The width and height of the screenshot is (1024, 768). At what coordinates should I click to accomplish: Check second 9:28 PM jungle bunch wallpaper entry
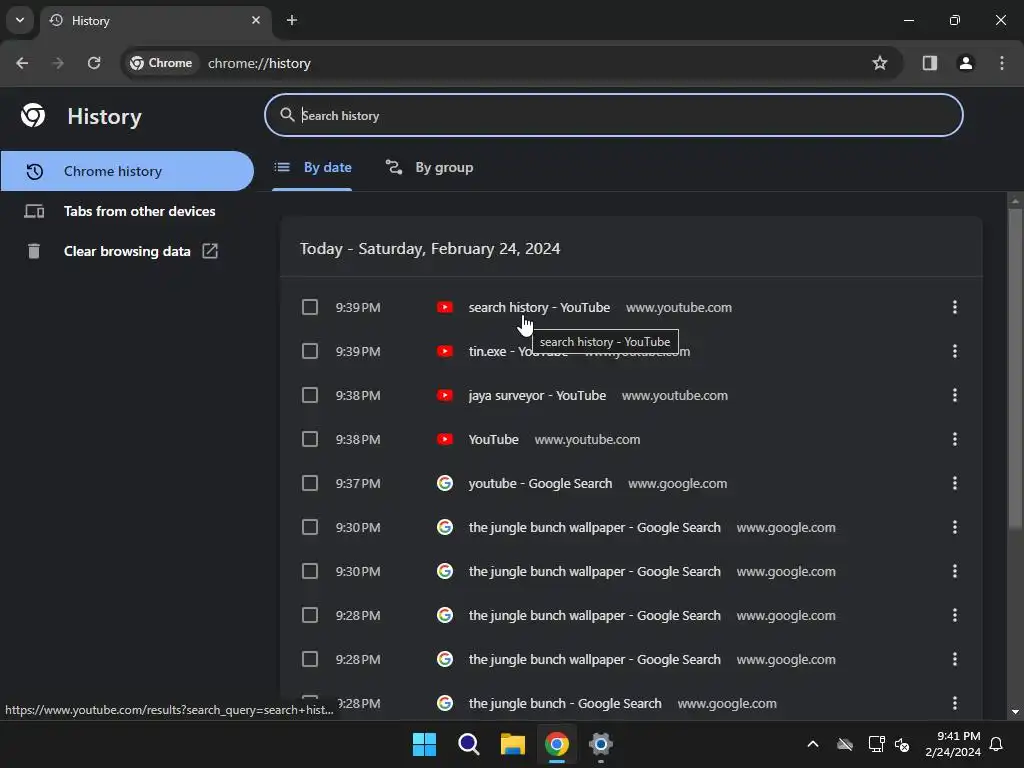[x=310, y=659]
